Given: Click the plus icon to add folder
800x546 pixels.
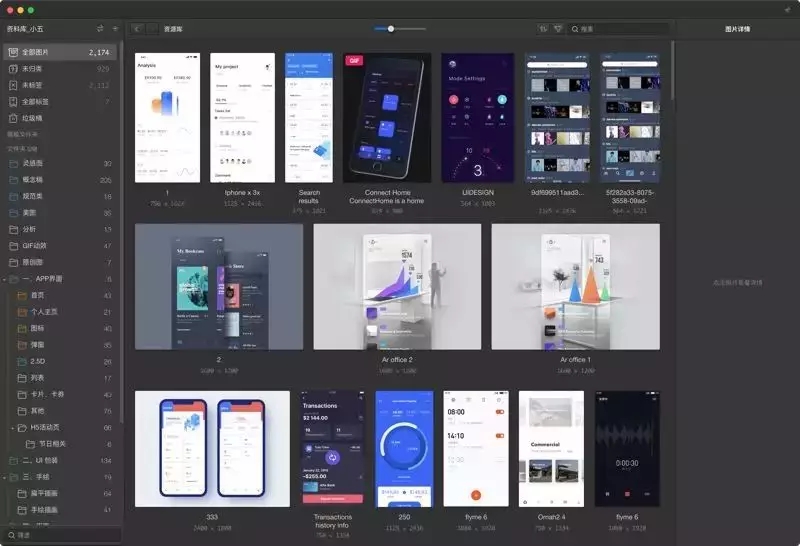Looking at the screenshot, I should [114, 29].
